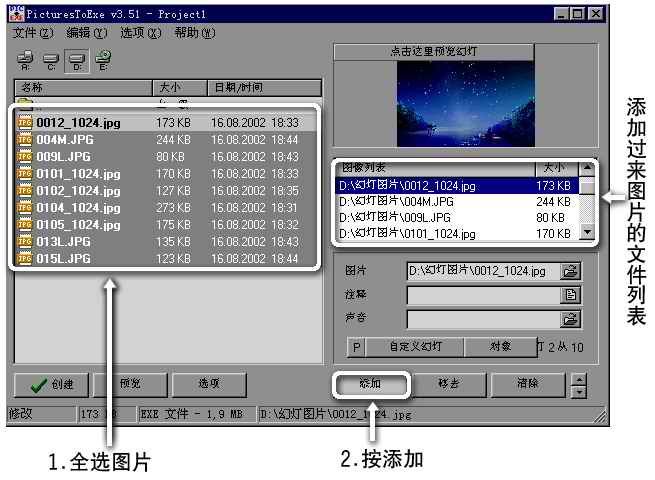Click the P button

point(356,347)
